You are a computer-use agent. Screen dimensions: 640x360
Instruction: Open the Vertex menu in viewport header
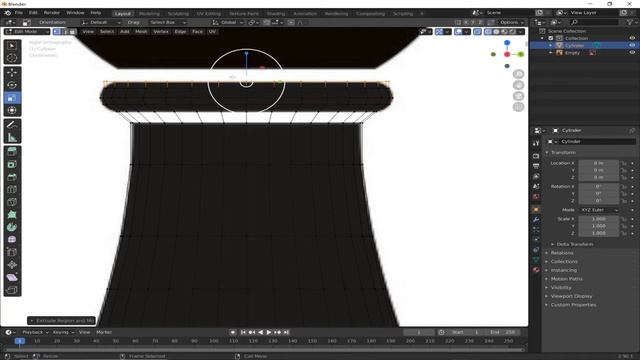point(161,31)
